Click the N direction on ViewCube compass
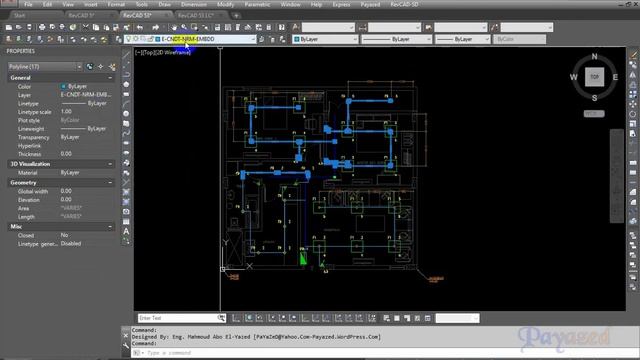 tap(594, 56)
